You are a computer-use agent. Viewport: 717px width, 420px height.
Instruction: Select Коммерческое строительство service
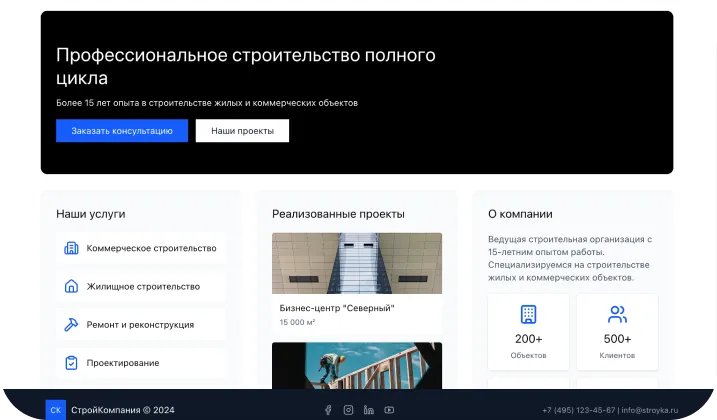[x=151, y=248]
